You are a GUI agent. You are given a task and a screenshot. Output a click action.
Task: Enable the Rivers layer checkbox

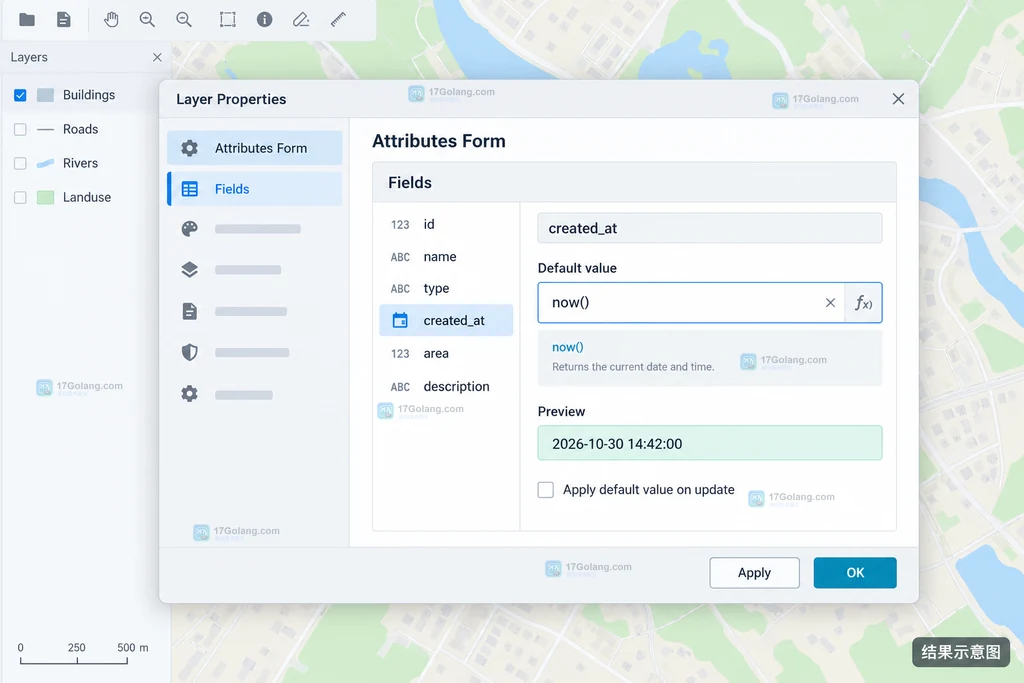tap(20, 163)
